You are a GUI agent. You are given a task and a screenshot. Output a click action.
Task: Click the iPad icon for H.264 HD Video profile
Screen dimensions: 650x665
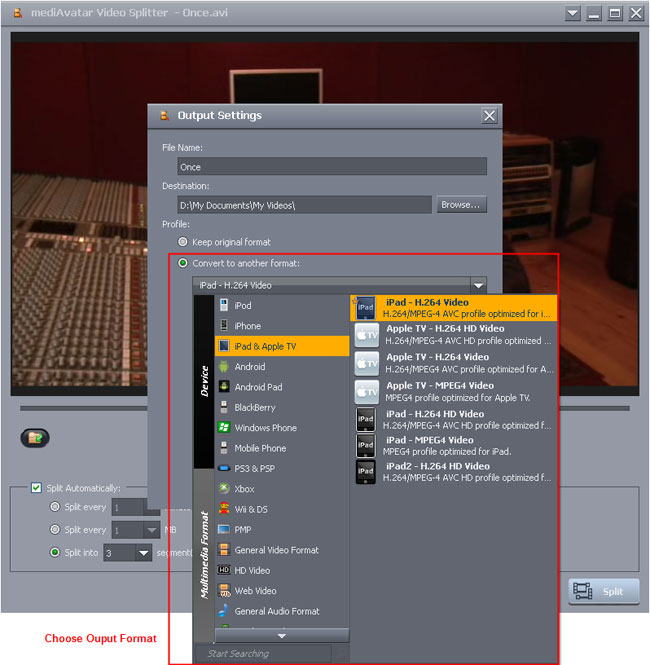365,419
